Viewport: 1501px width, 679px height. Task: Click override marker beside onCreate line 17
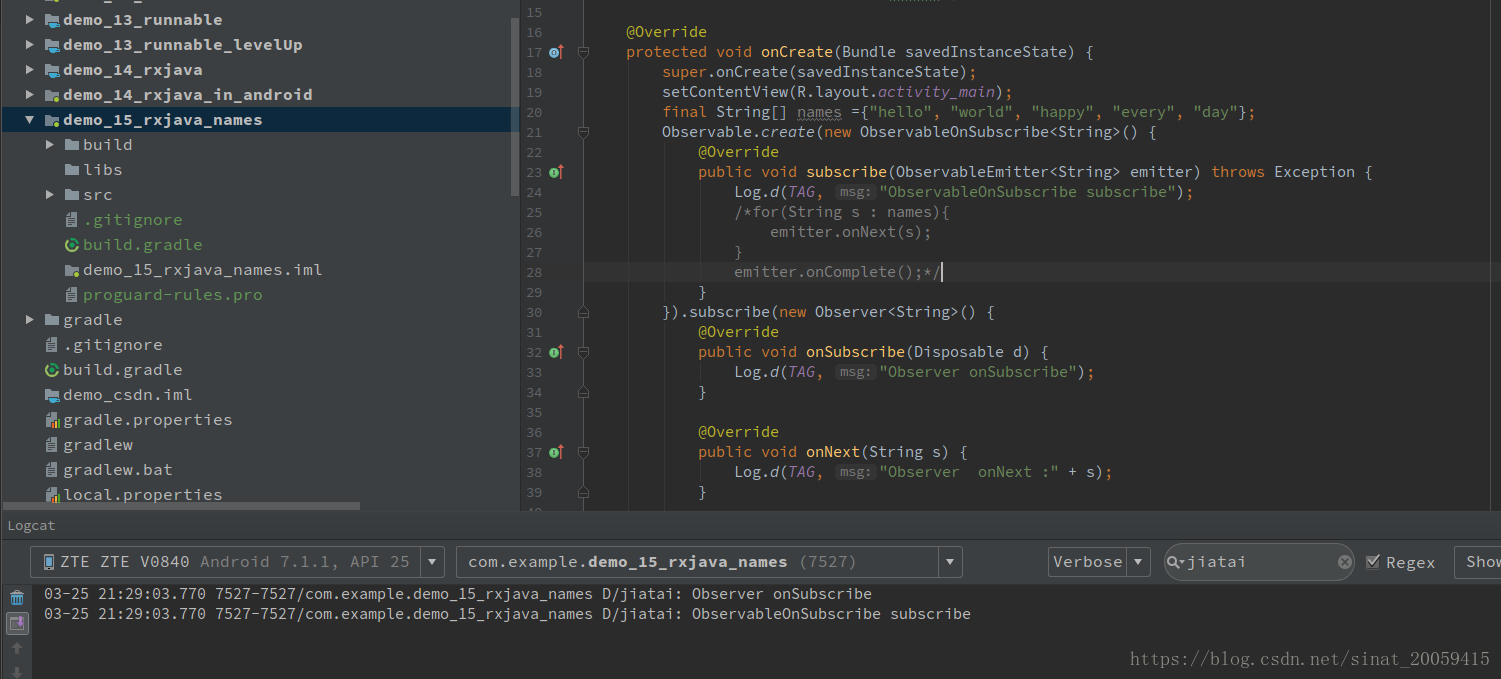(557, 52)
